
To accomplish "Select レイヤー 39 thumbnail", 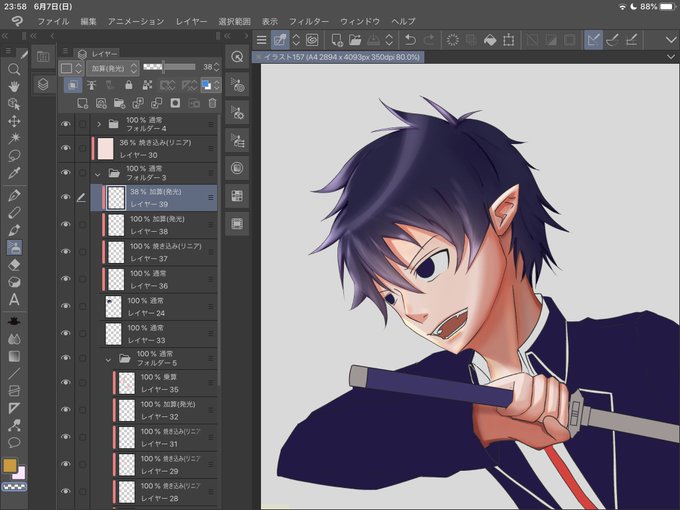I will click(x=116, y=198).
